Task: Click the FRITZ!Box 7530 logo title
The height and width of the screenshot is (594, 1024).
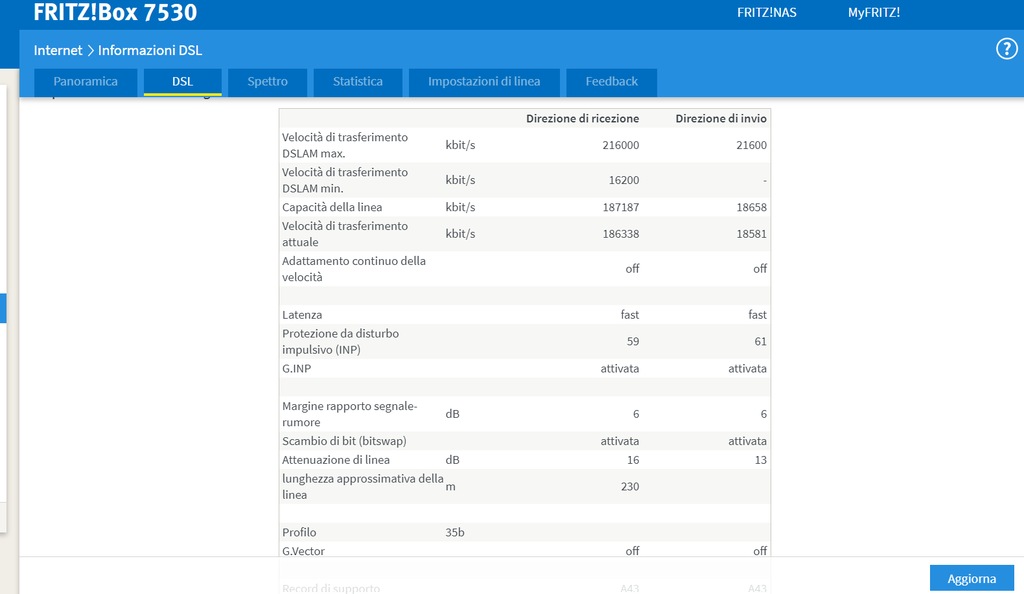Action: point(115,12)
